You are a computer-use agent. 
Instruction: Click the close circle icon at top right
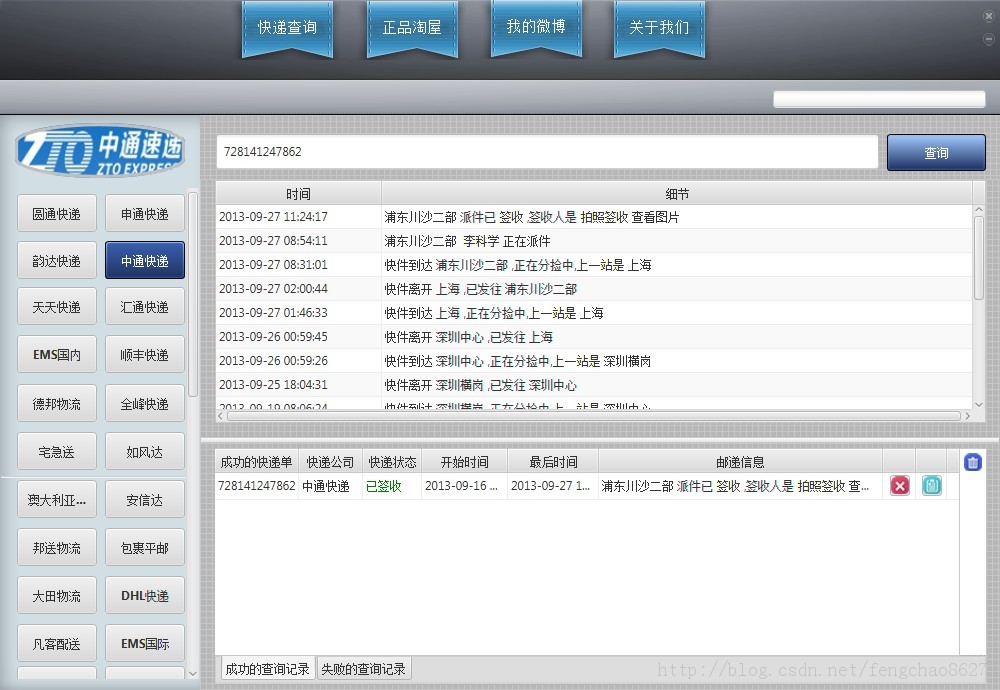(989, 16)
